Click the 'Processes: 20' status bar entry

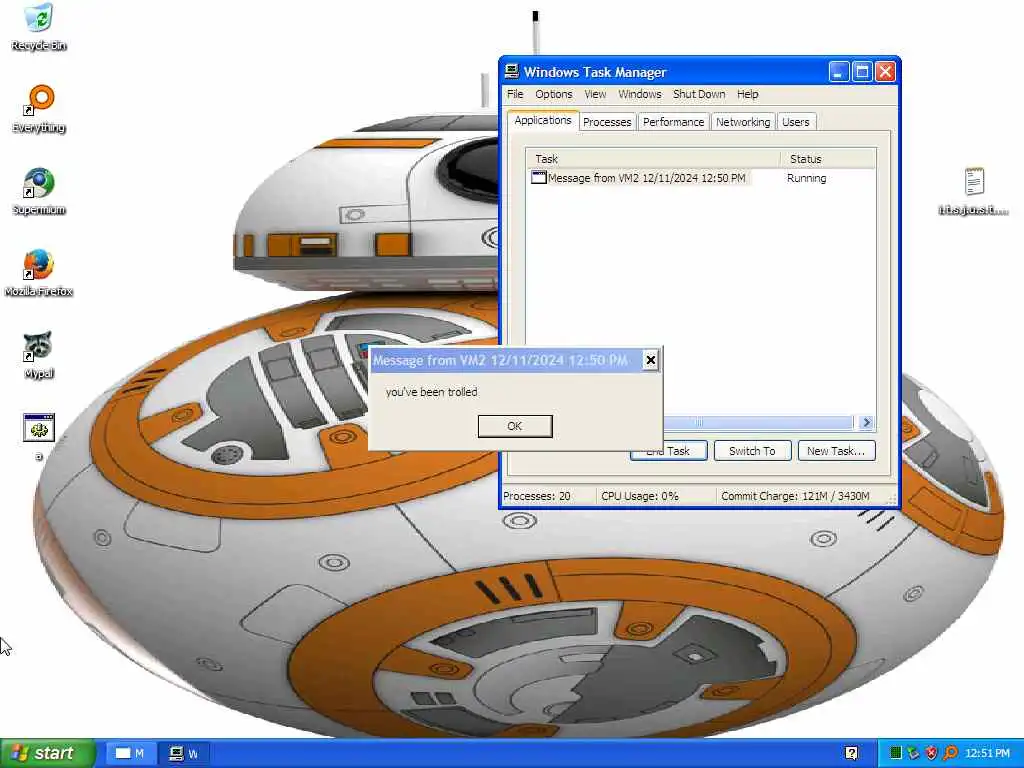pyautogui.click(x=537, y=496)
